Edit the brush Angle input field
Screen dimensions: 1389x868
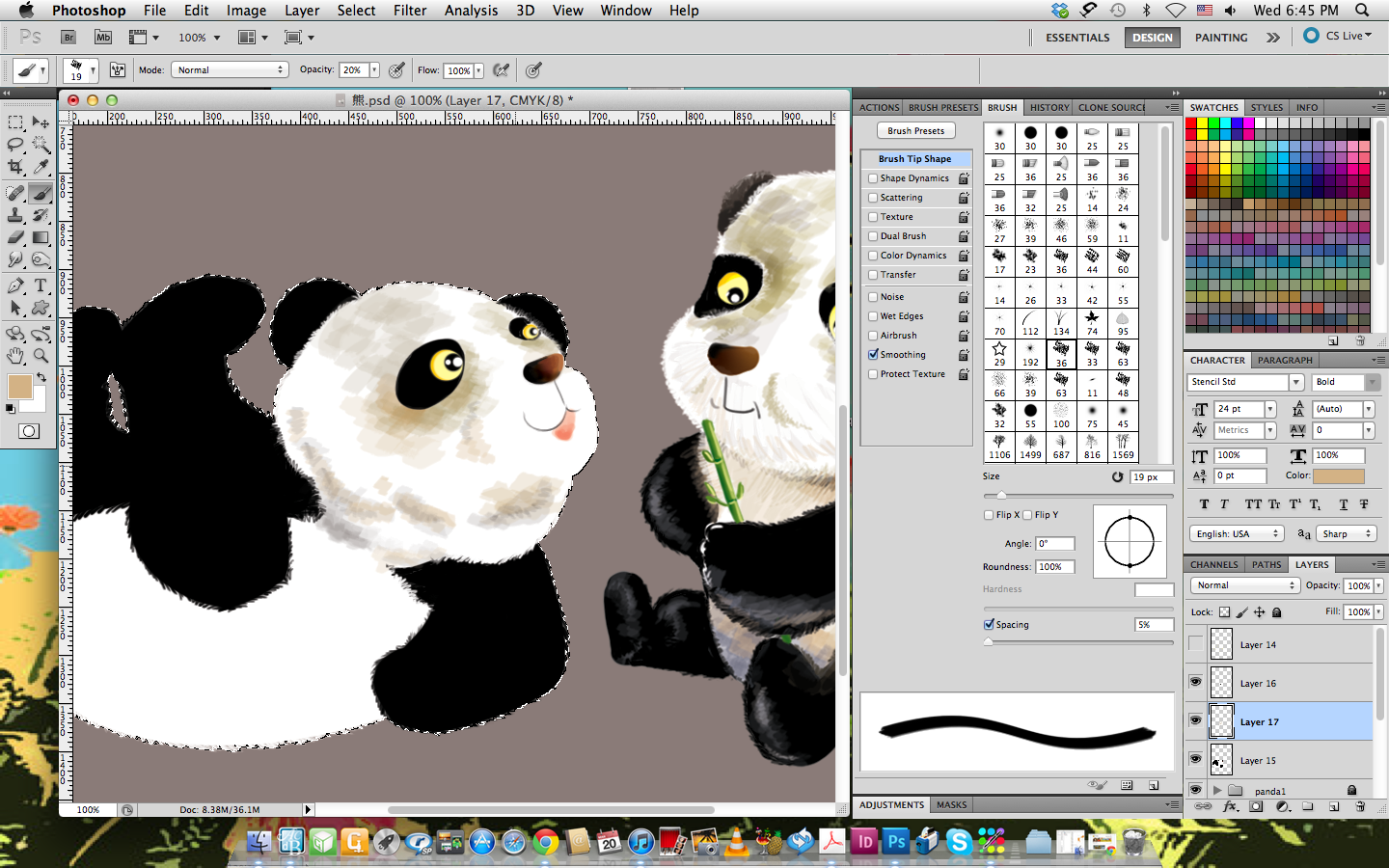point(1055,544)
